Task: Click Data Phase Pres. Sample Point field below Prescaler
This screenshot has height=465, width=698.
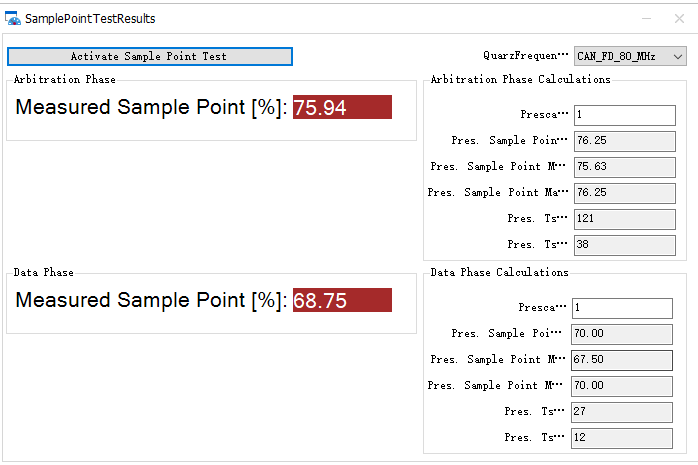Action: [622, 334]
